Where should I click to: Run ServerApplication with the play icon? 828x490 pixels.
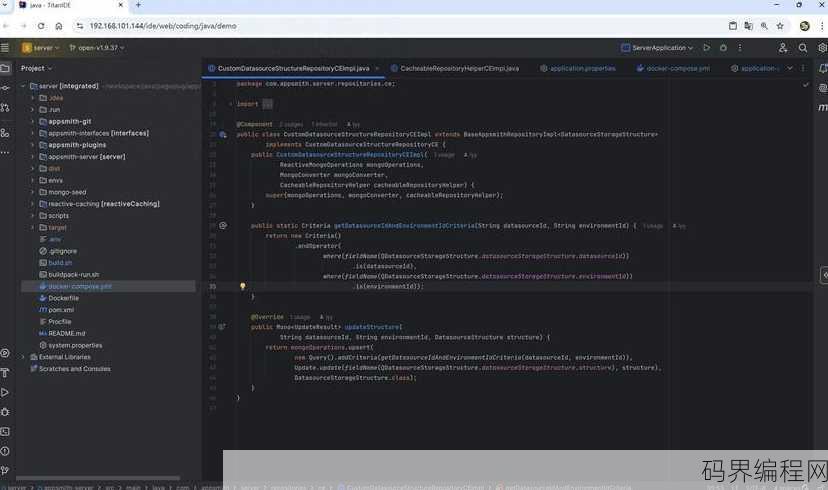click(707, 48)
